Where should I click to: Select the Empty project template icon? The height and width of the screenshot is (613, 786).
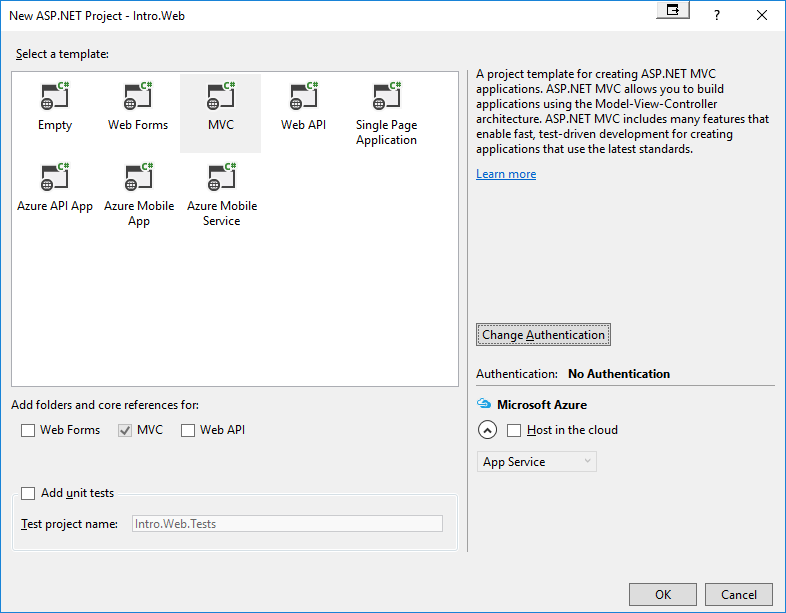(55, 96)
